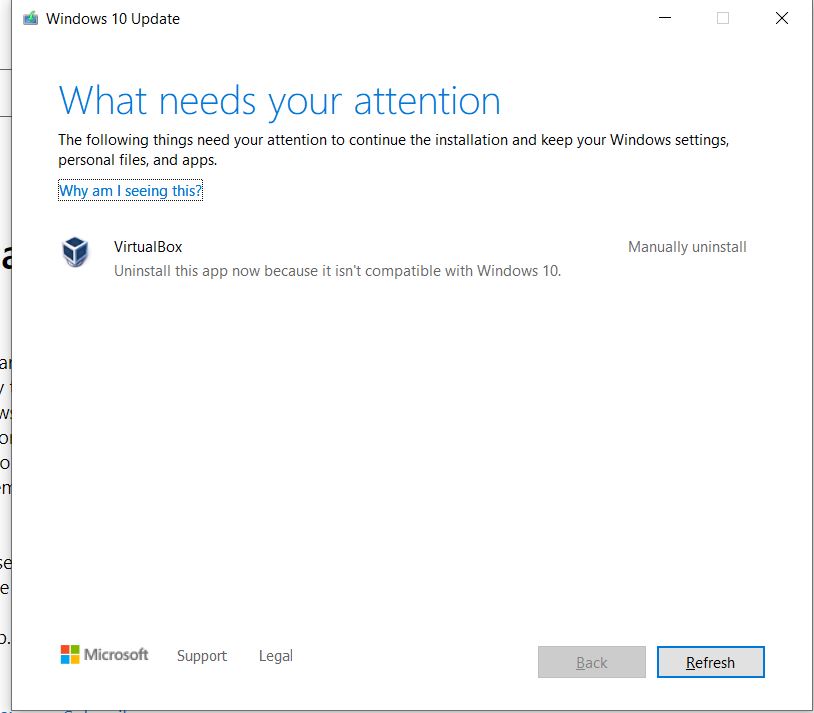Click the disabled maximize button

723,18
